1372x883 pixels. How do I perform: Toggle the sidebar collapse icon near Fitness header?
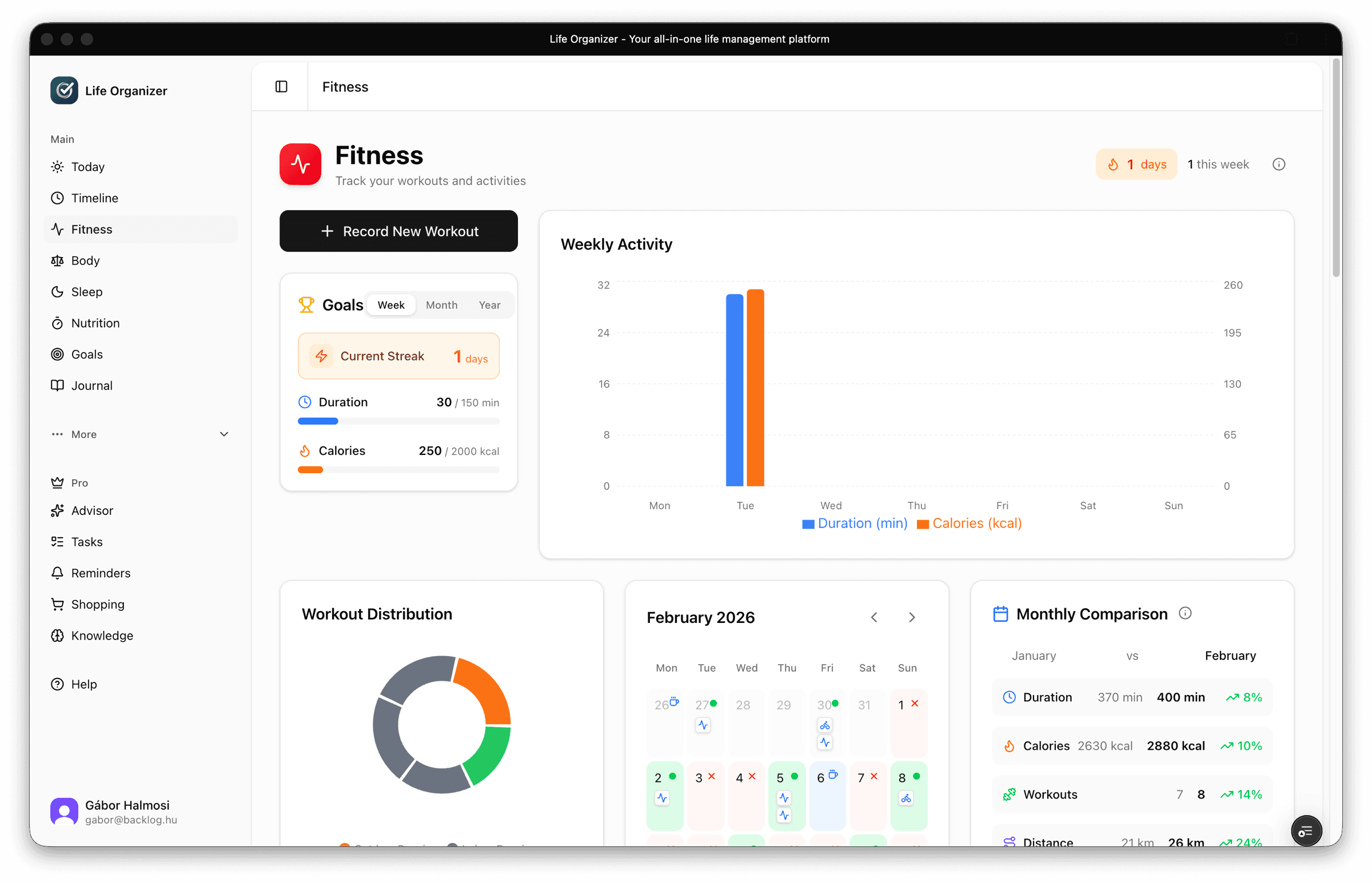coord(281,86)
